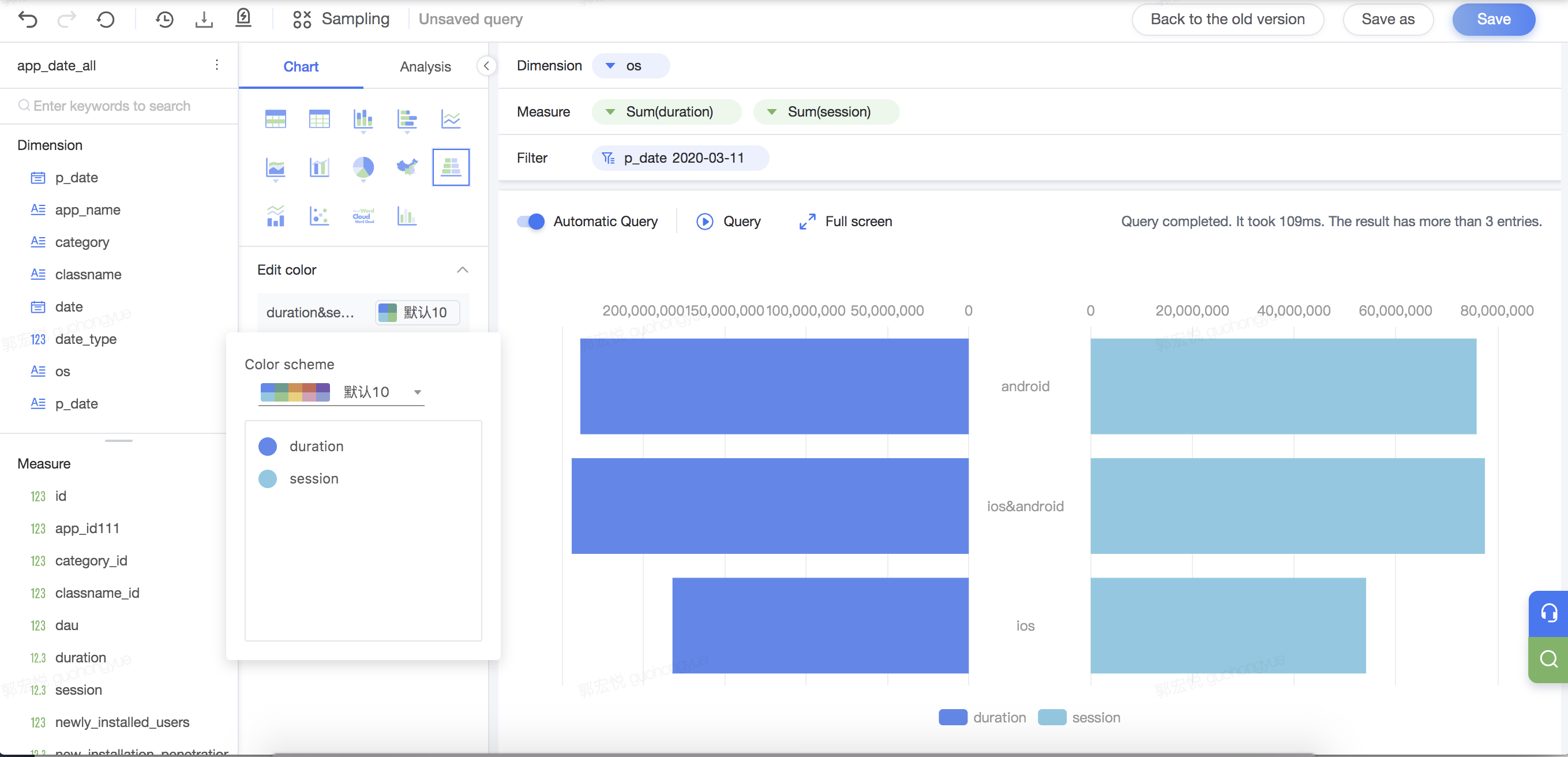Select the combined line and bar chart type

[276, 216]
